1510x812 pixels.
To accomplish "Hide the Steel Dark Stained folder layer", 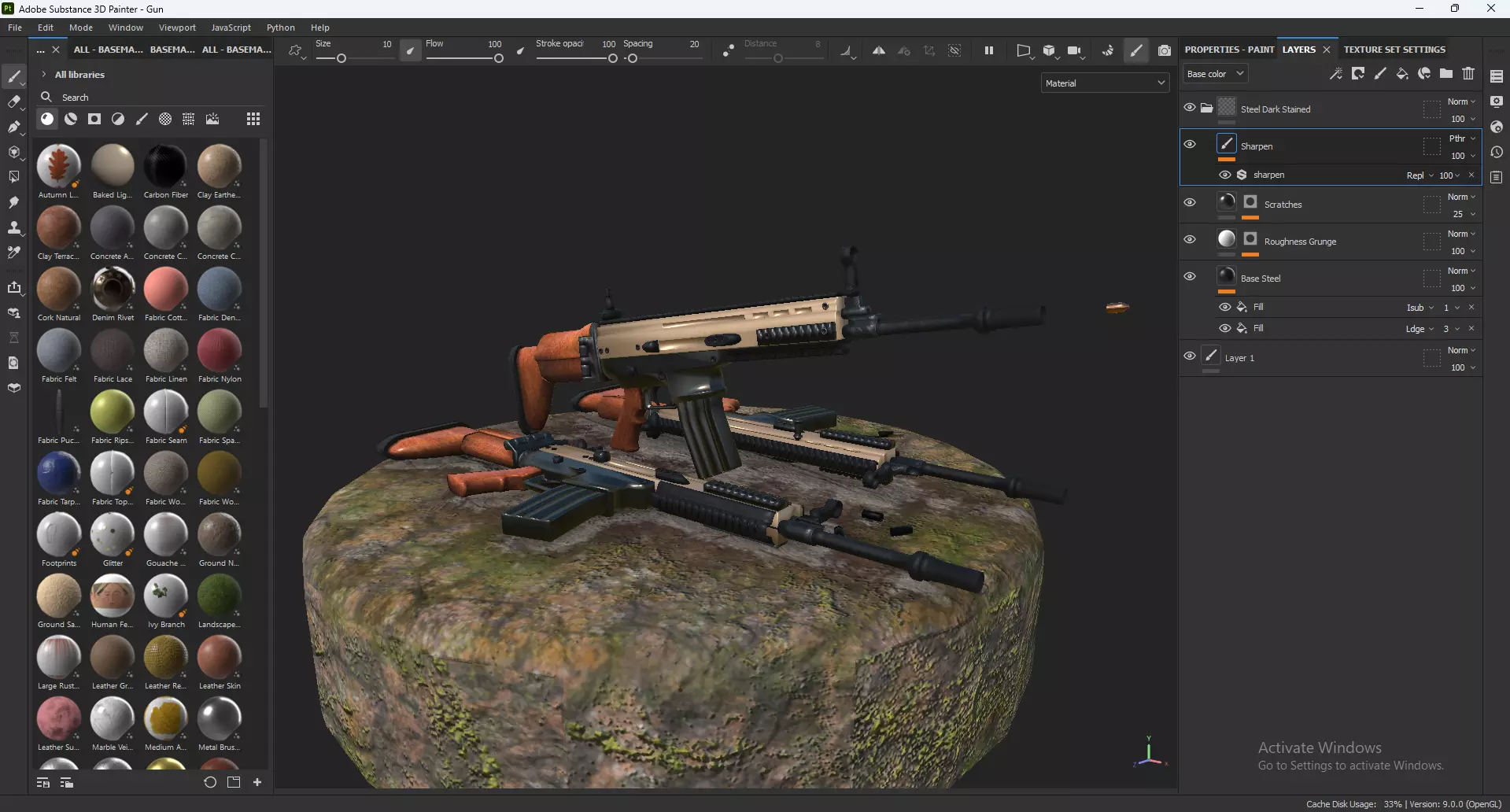I will tap(1190, 108).
